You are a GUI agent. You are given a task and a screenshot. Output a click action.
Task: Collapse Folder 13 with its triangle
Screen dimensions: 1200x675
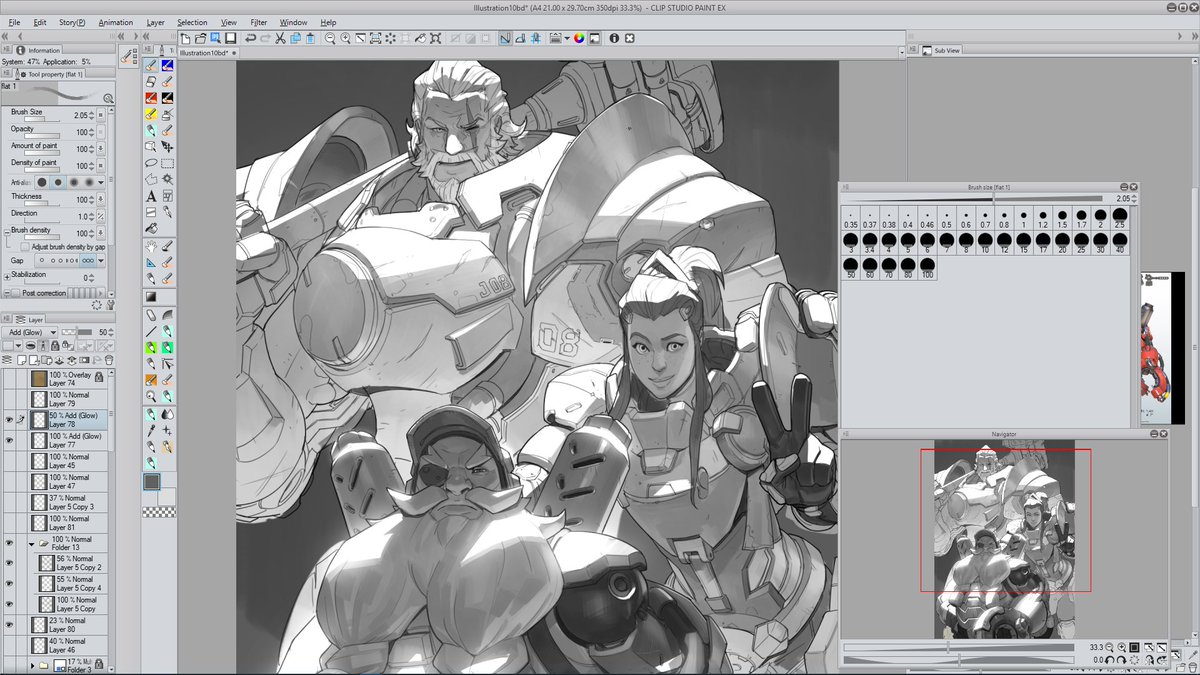[x=31, y=544]
